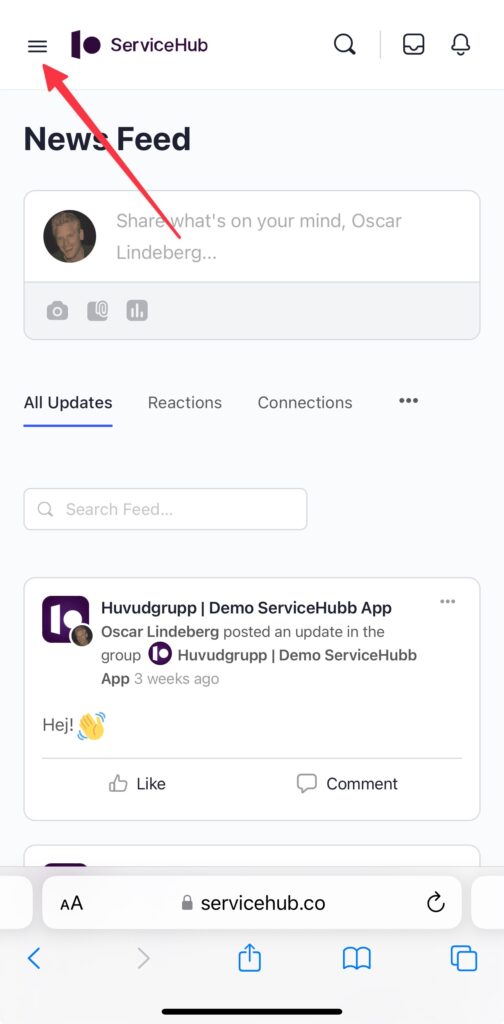This screenshot has width=504, height=1024.
Task: Attach a photo using camera icon
Action: (57, 311)
